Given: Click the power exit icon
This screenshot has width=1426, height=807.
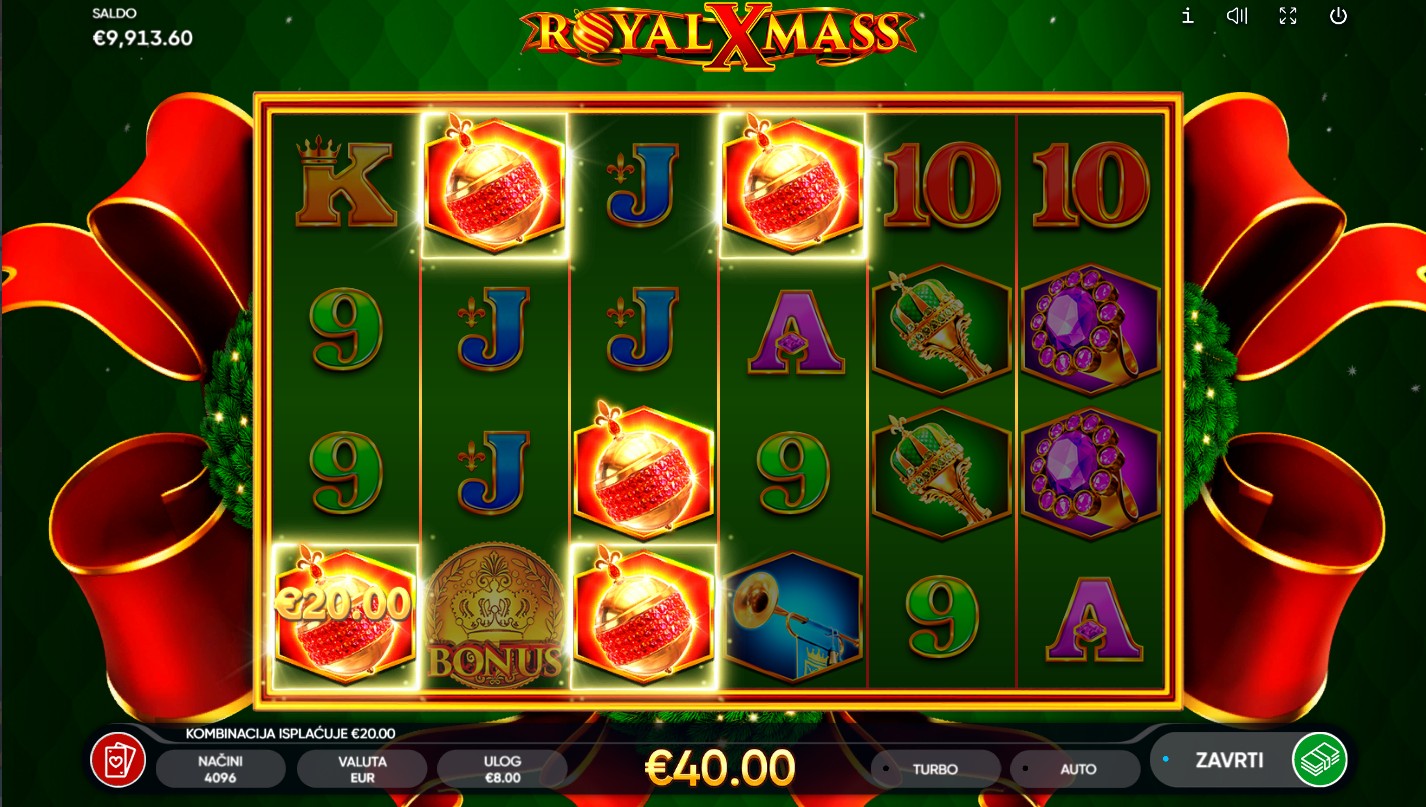Looking at the screenshot, I should (1338, 16).
